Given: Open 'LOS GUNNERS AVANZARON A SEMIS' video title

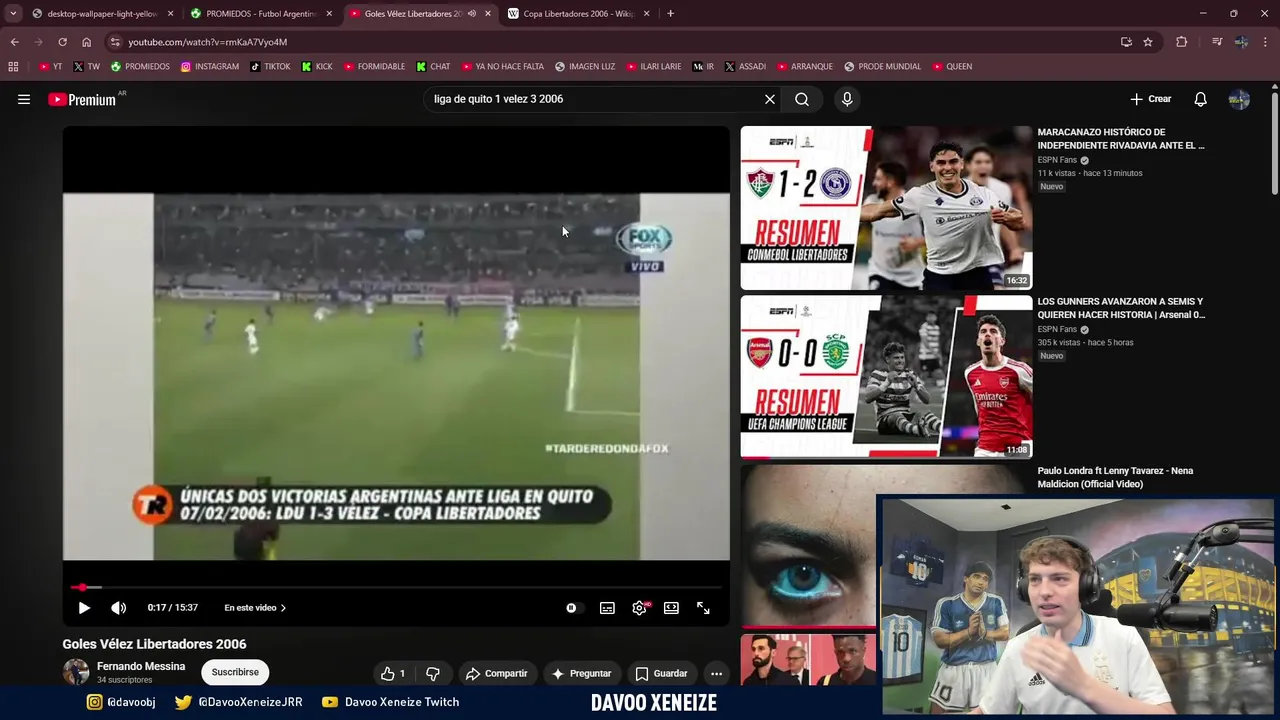Looking at the screenshot, I should [x=1121, y=308].
